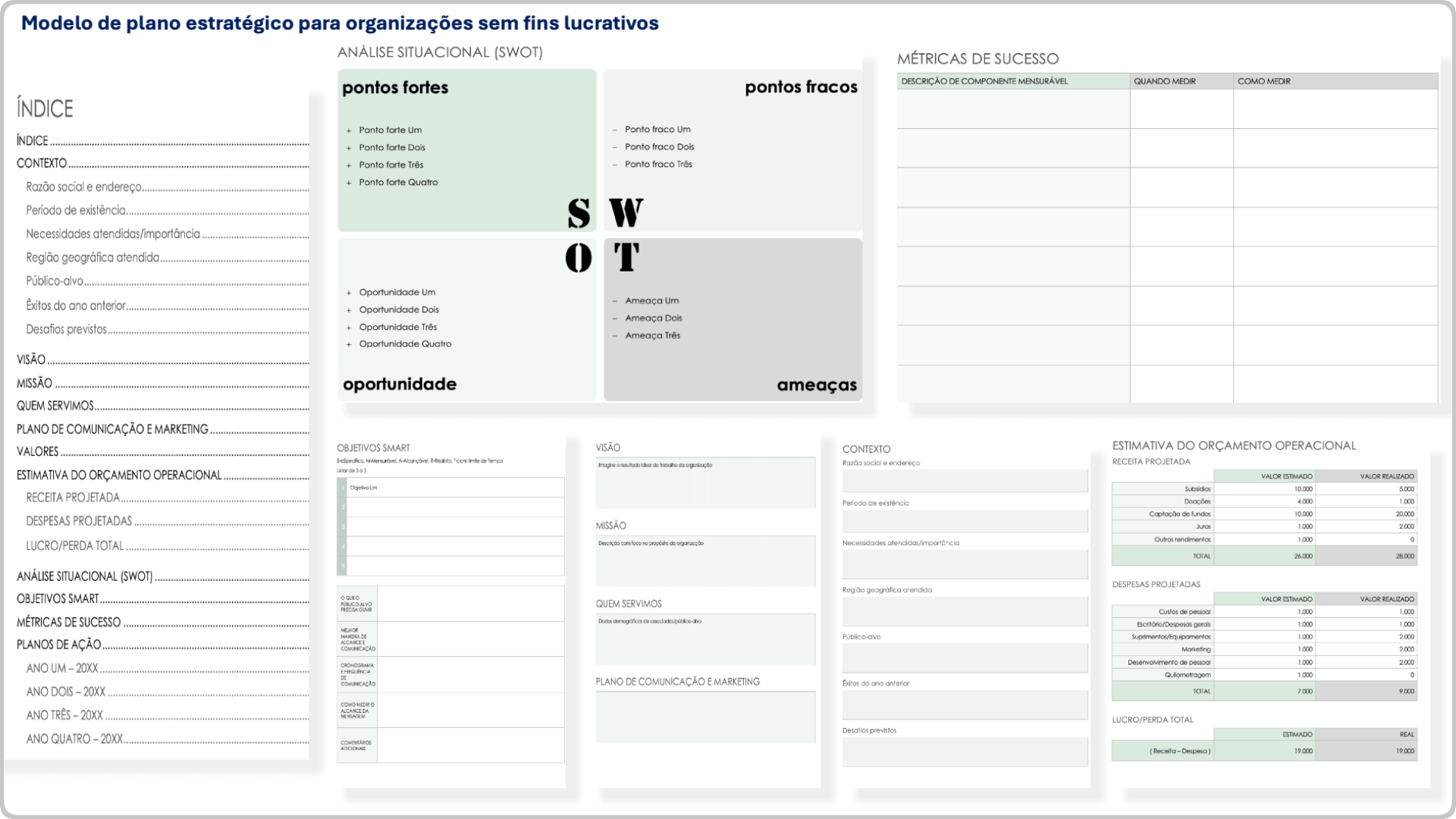Screen dimensions: 1456x819
Task: Click the field under Contexto 'Público-alvo'
Action: [965, 657]
